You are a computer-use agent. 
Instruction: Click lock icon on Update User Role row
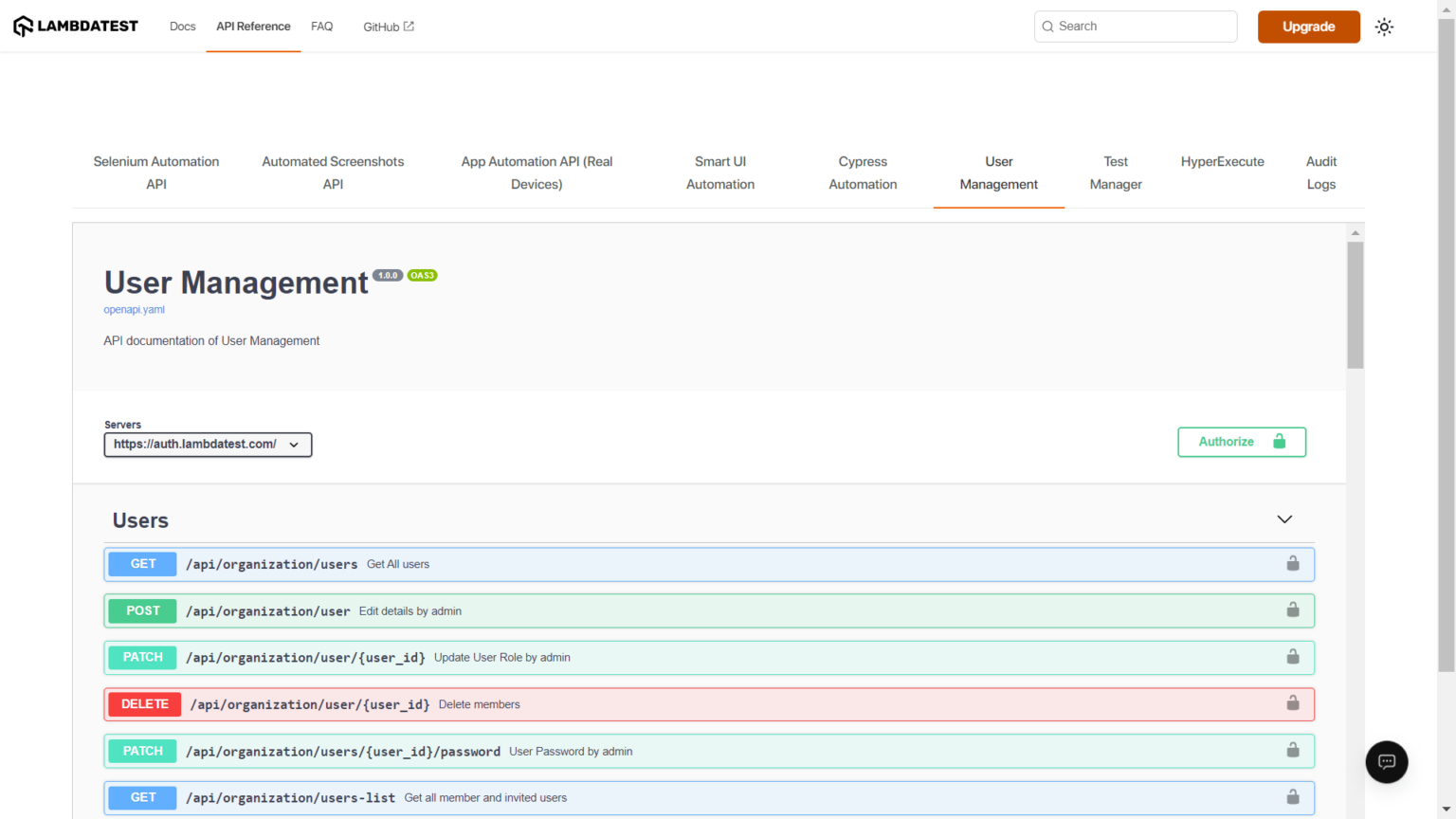tap(1292, 657)
